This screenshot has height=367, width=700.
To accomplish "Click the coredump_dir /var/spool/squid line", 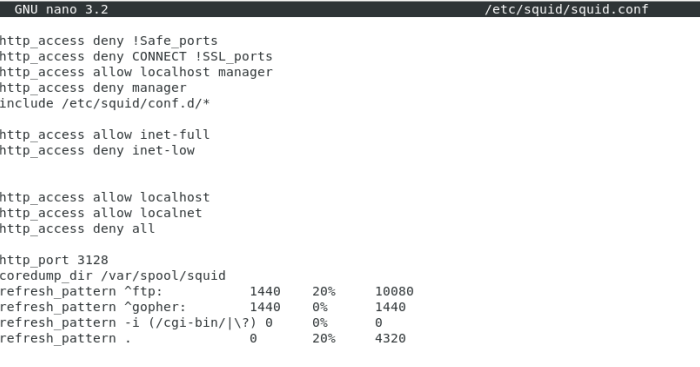I will tap(112, 275).
